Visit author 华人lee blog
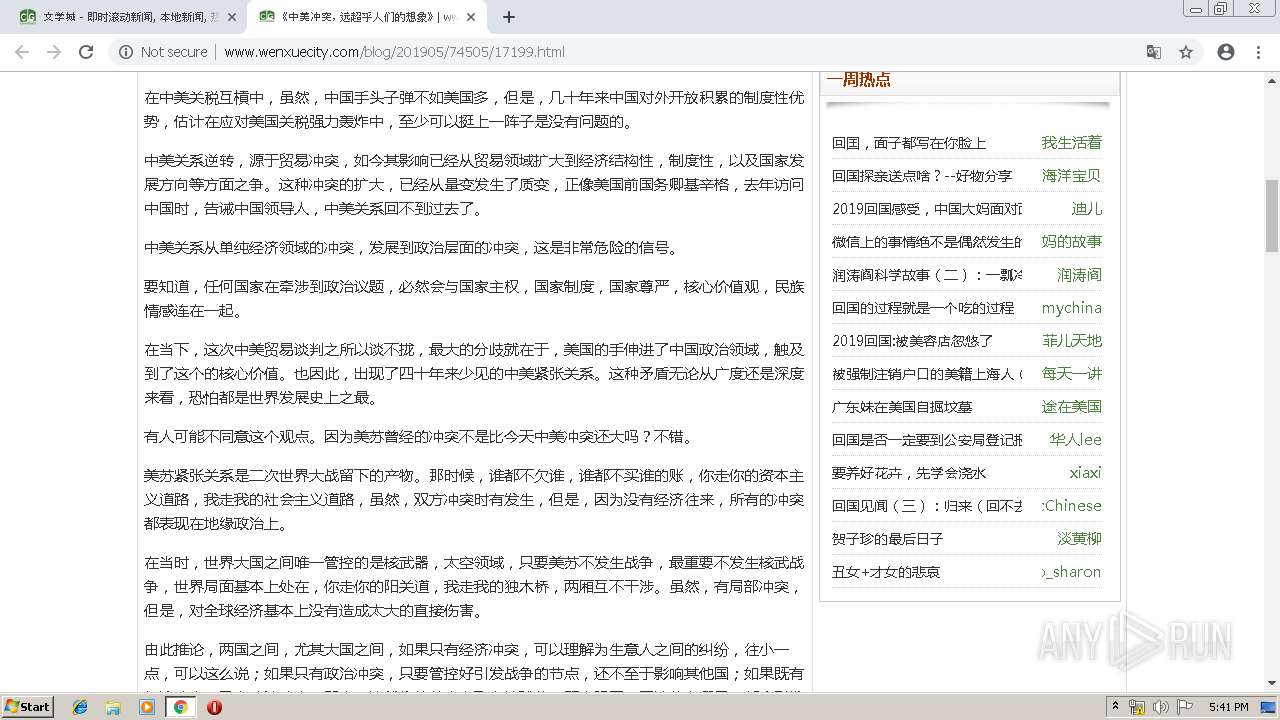The image size is (1280, 720). (1075, 440)
